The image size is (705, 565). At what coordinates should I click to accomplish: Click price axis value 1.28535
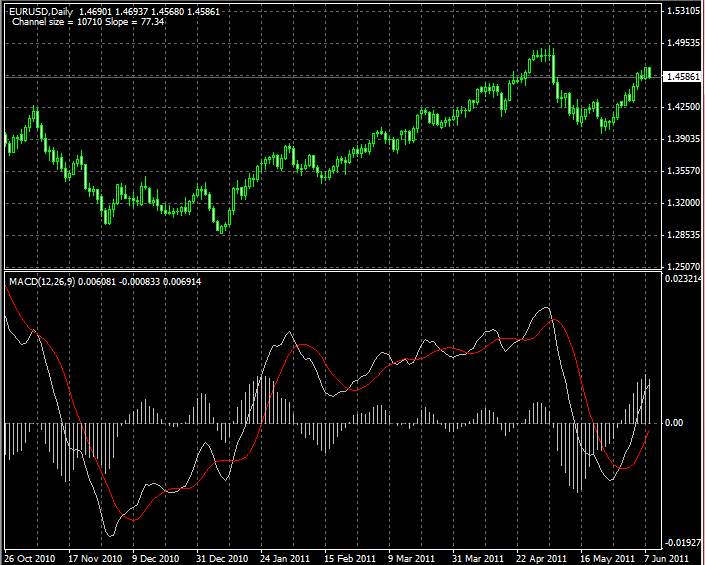(x=683, y=235)
